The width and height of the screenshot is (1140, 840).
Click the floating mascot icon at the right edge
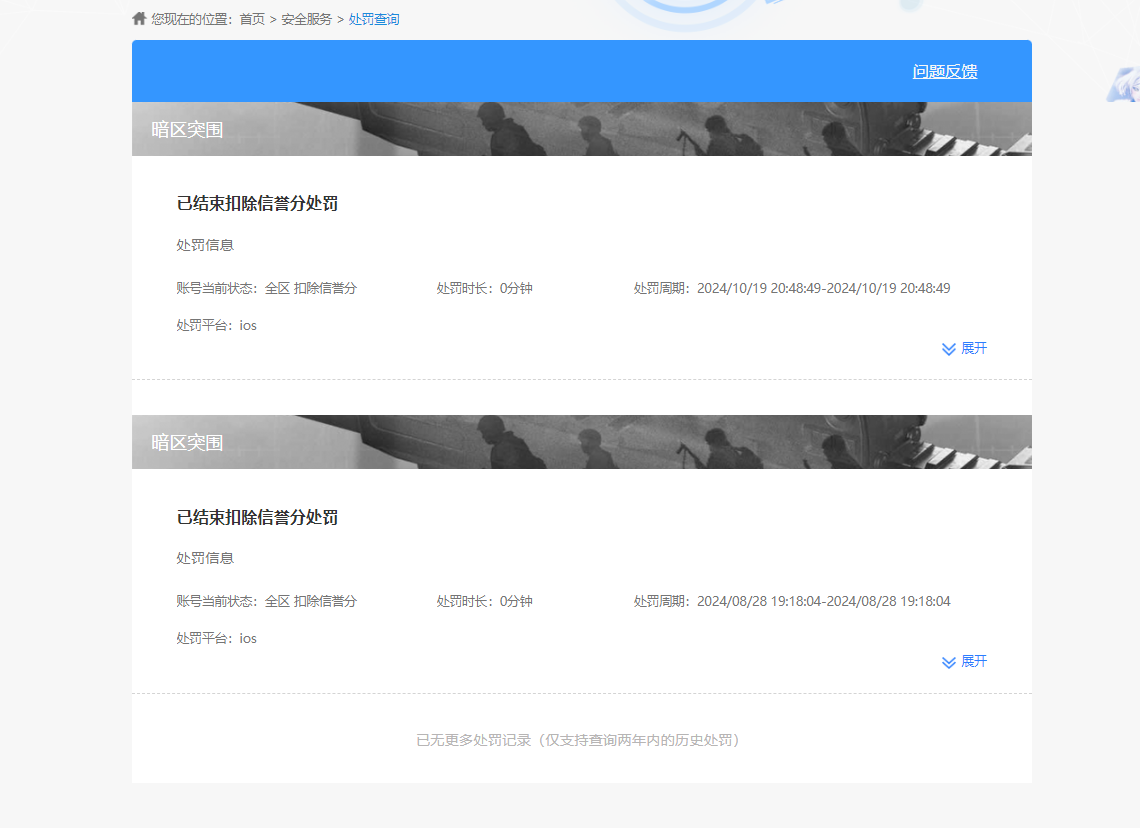(x=1124, y=84)
